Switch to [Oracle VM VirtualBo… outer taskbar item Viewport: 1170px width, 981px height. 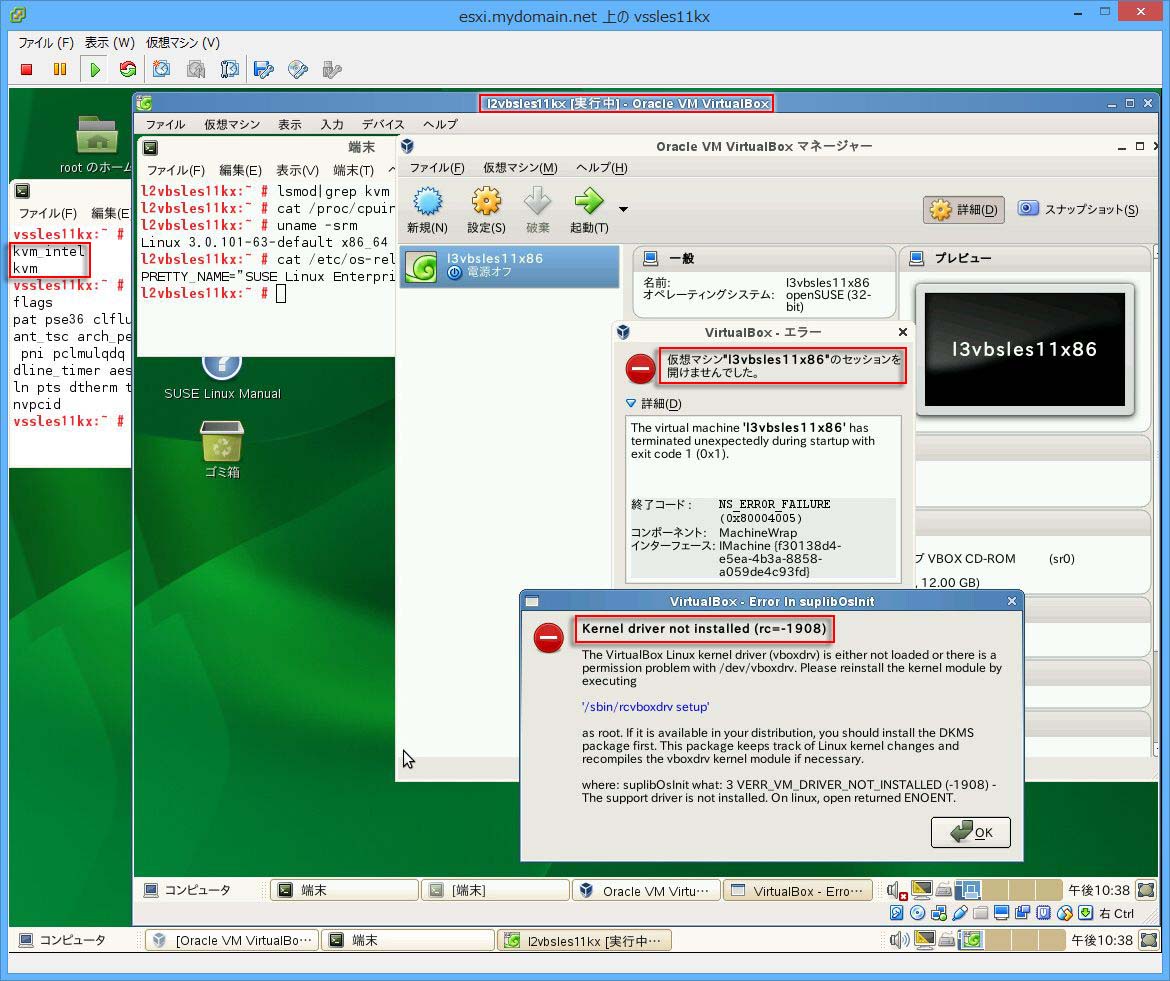232,941
